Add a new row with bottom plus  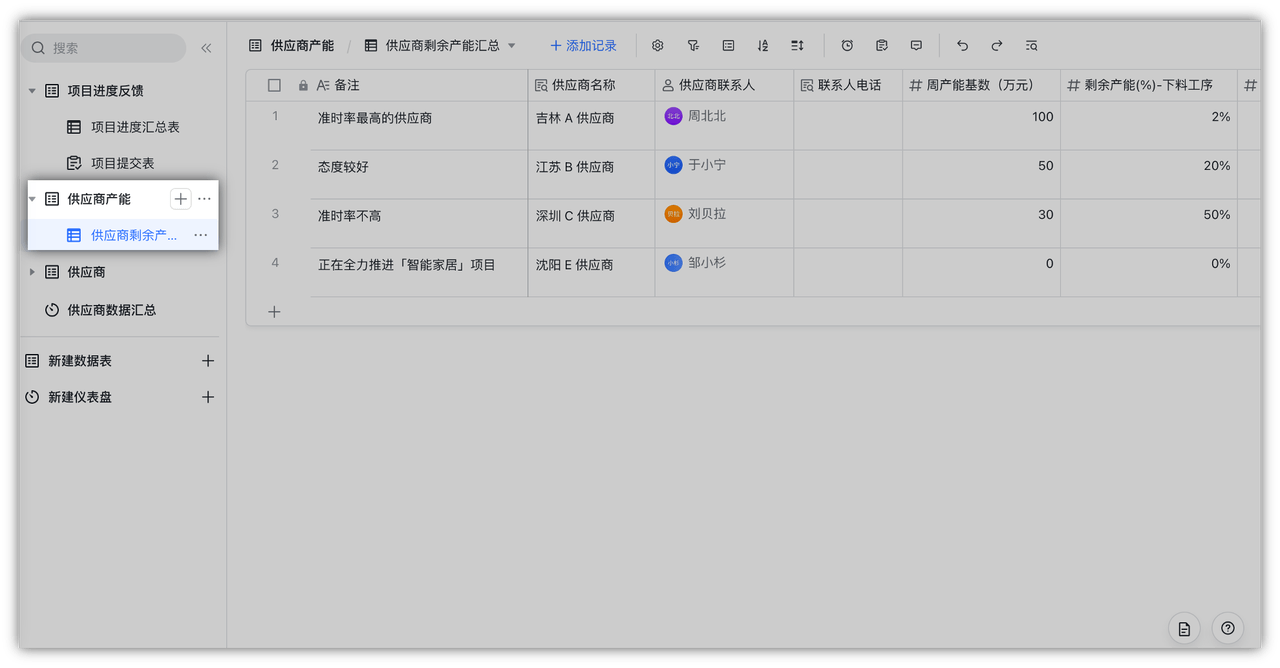274,312
